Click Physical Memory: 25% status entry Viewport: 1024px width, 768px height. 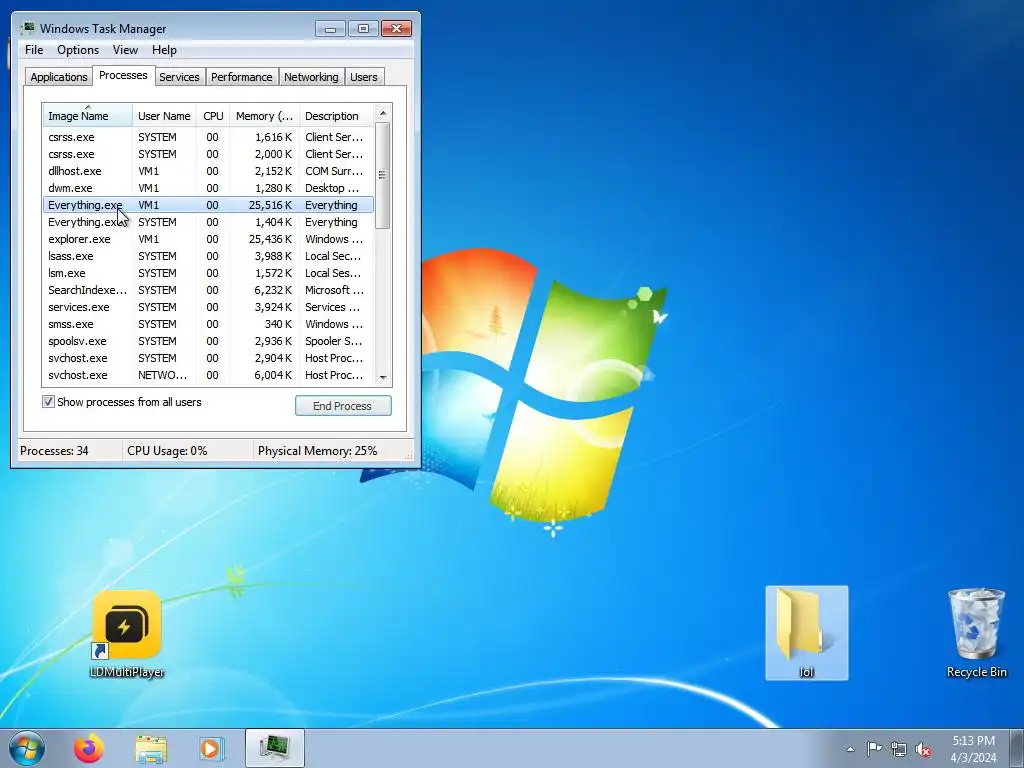pos(317,451)
